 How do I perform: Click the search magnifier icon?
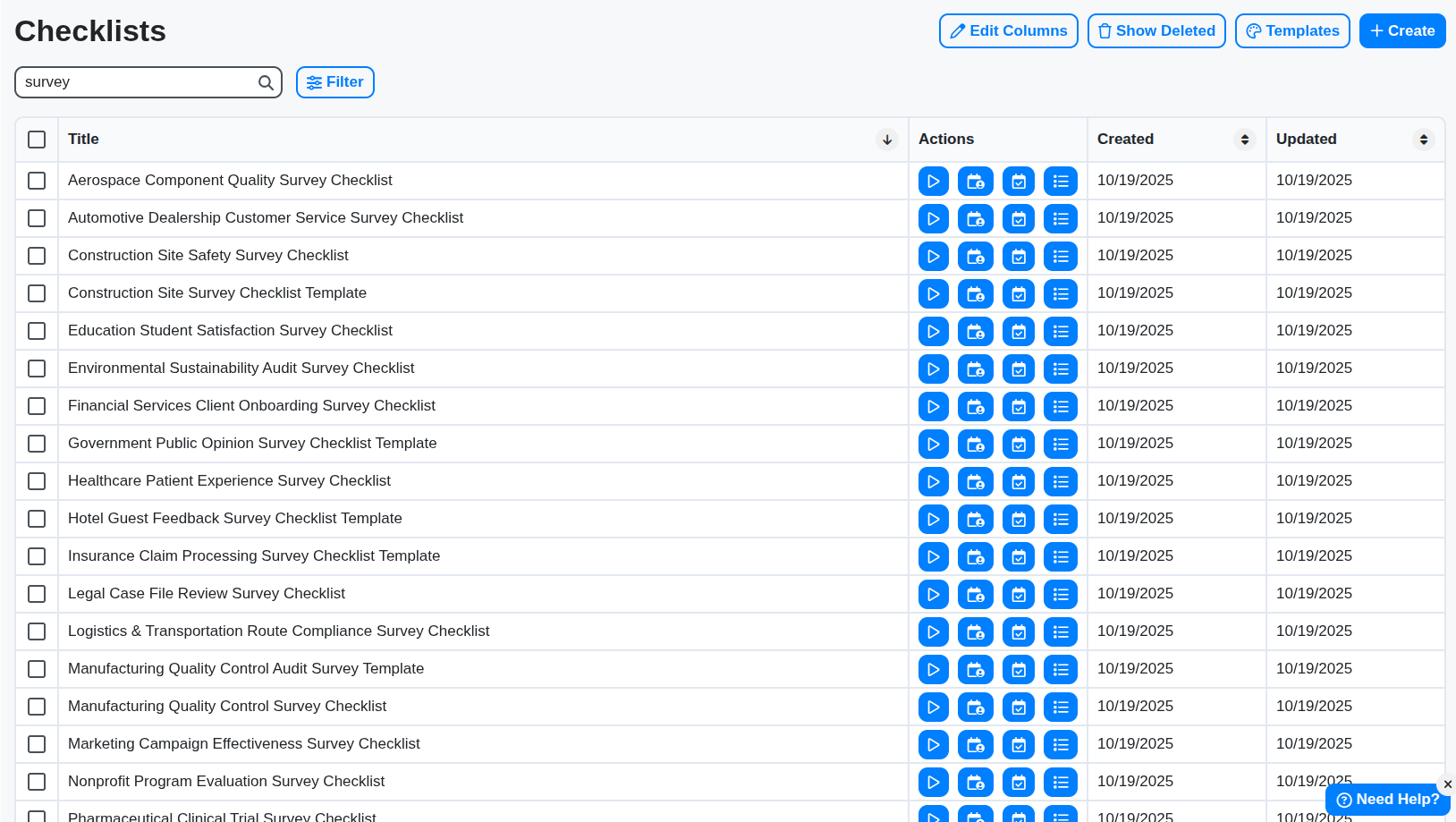tap(266, 82)
